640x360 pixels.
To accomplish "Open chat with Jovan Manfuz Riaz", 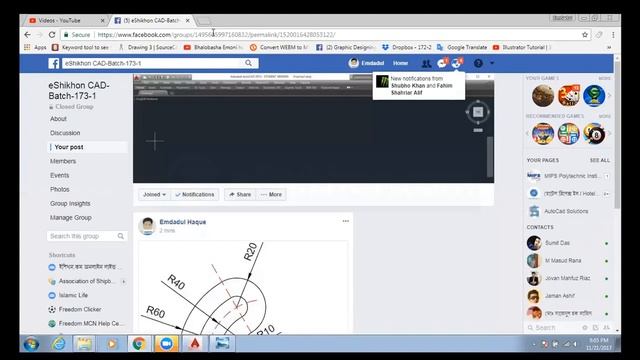I will [567, 278].
